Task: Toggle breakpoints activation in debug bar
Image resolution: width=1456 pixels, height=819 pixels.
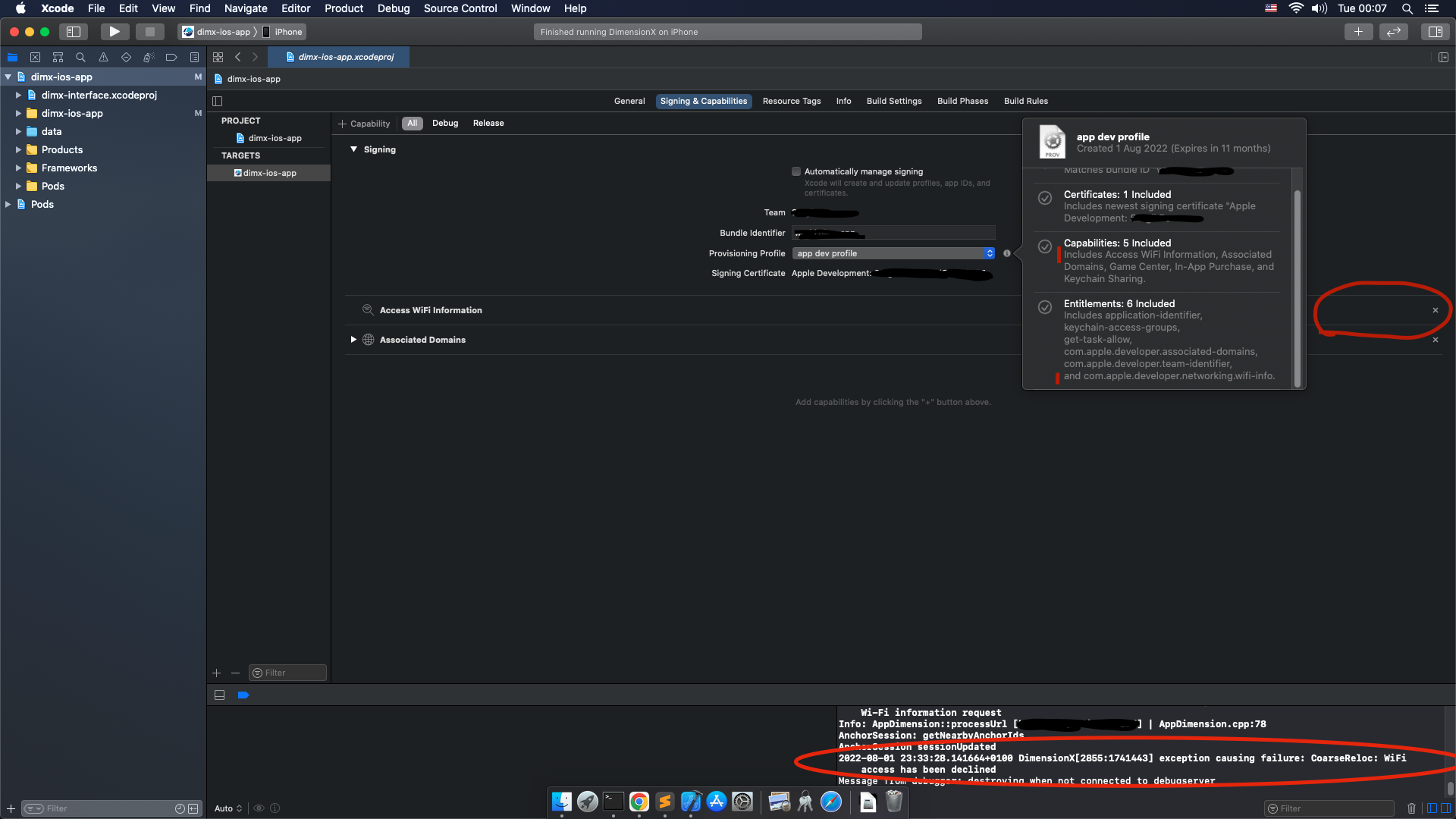Action: [x=243, y=695]
